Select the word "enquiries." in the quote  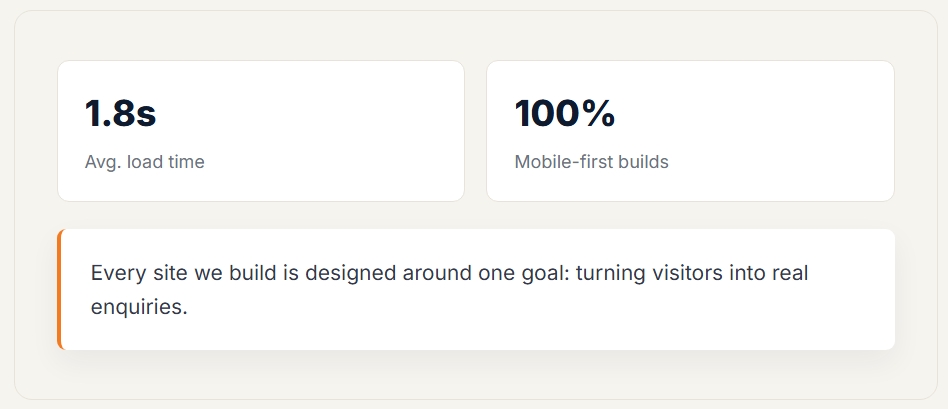(139, 307)
